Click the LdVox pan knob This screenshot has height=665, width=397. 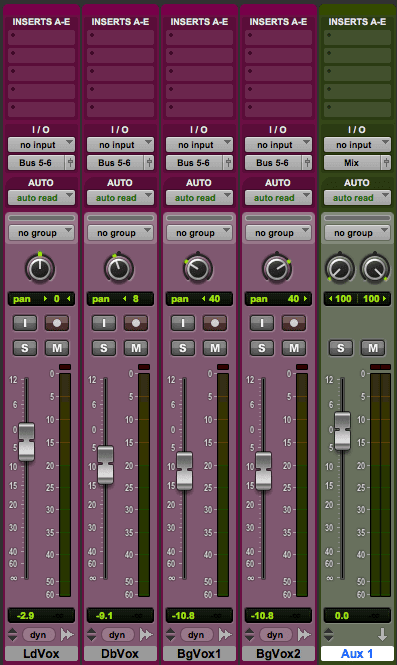40,269
